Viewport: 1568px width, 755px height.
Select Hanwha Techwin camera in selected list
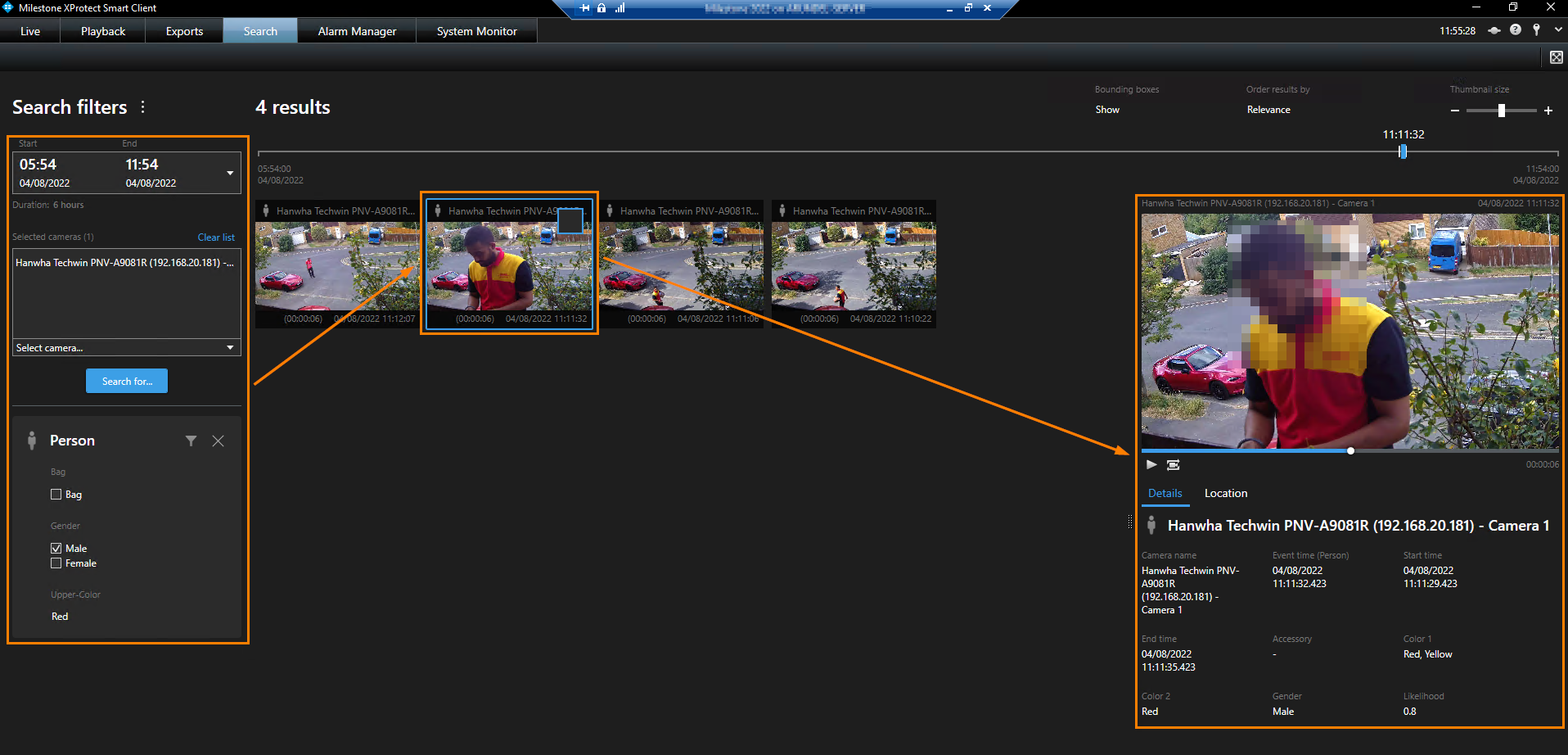click(125, 263)
